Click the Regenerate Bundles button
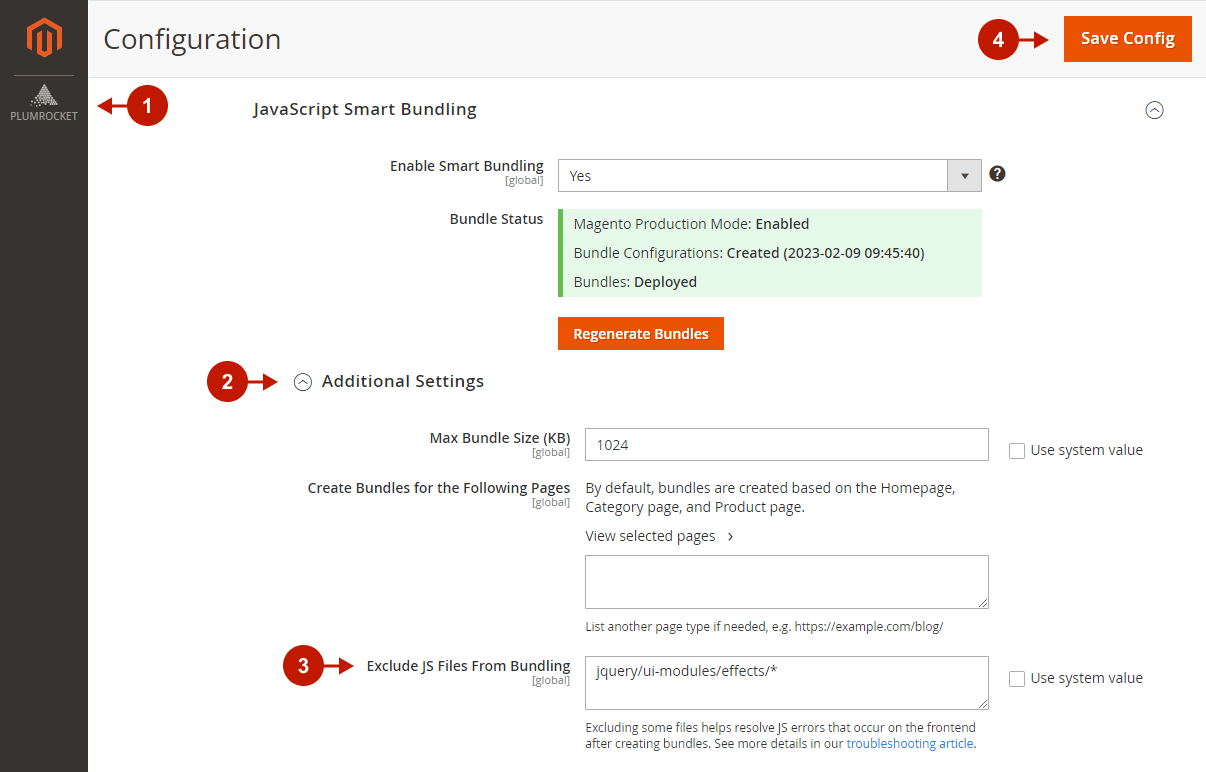 pos(640,334)
